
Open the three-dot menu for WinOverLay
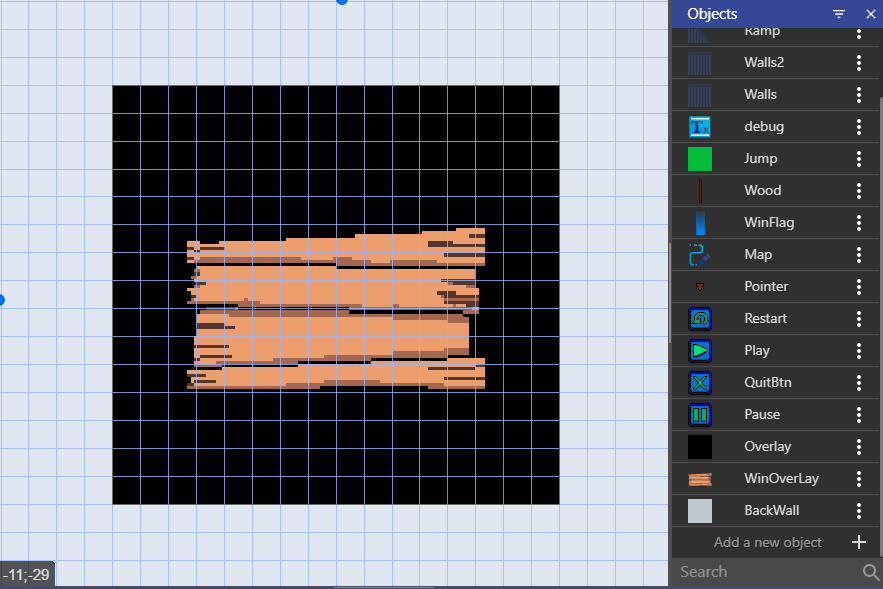click(x=859, y=479)
